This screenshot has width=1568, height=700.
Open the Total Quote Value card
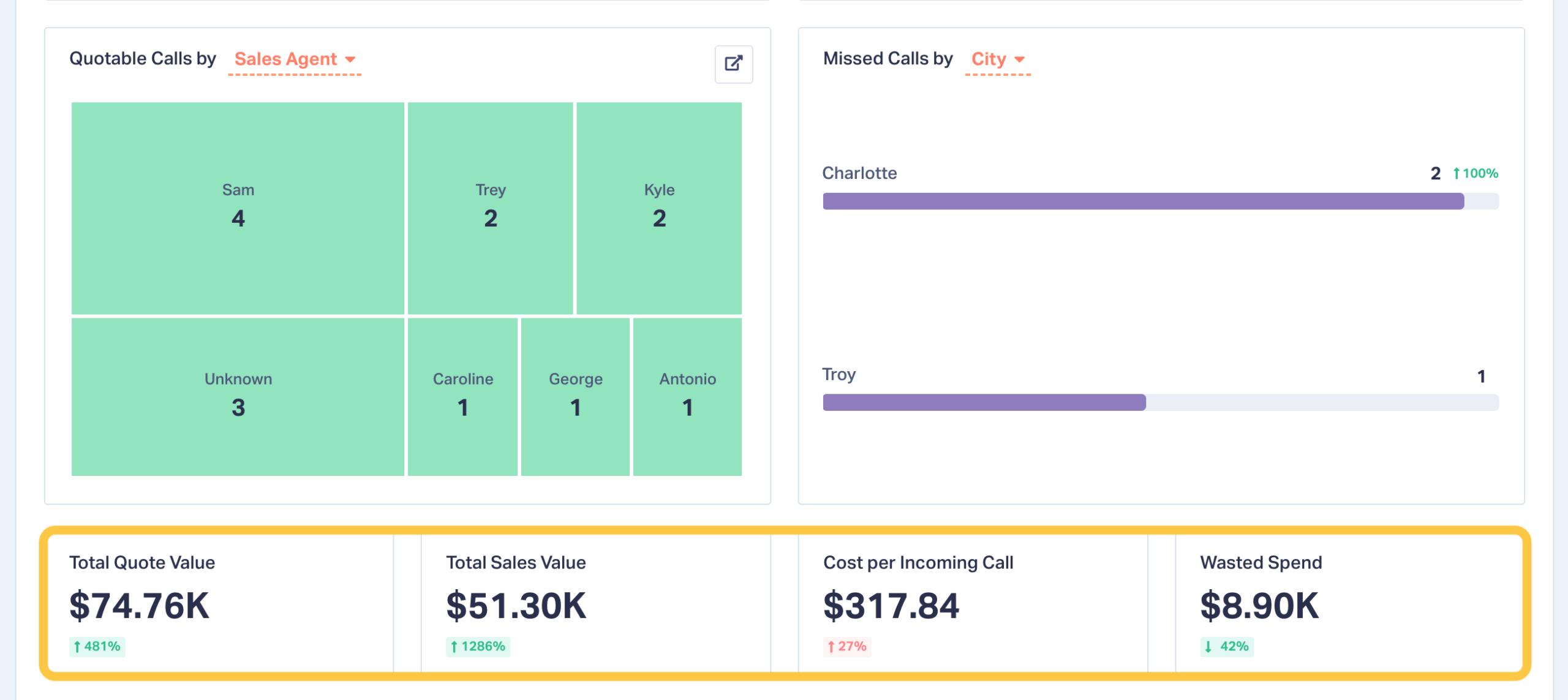pyautogui.click(x=221, y=603)
